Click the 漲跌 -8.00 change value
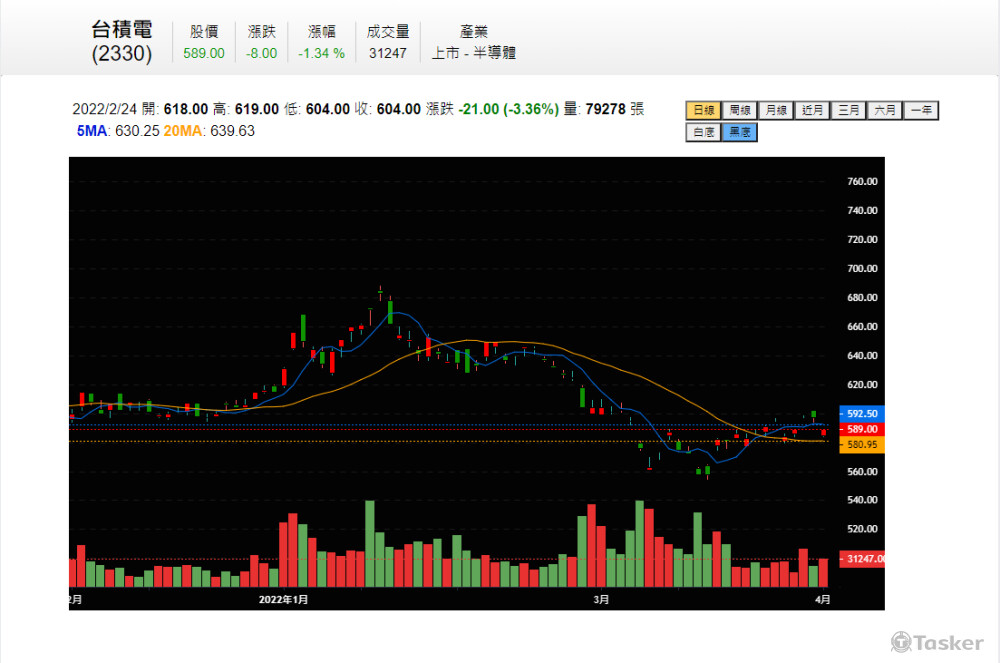 261,54
